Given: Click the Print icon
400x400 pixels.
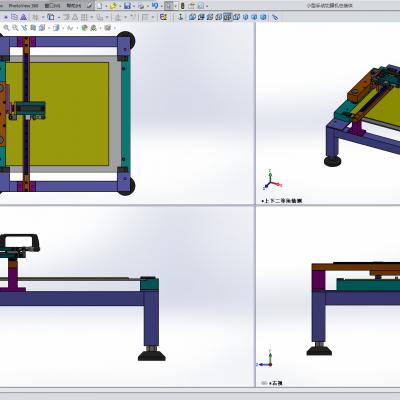Looking at the screenshot, I should (141, 6).
